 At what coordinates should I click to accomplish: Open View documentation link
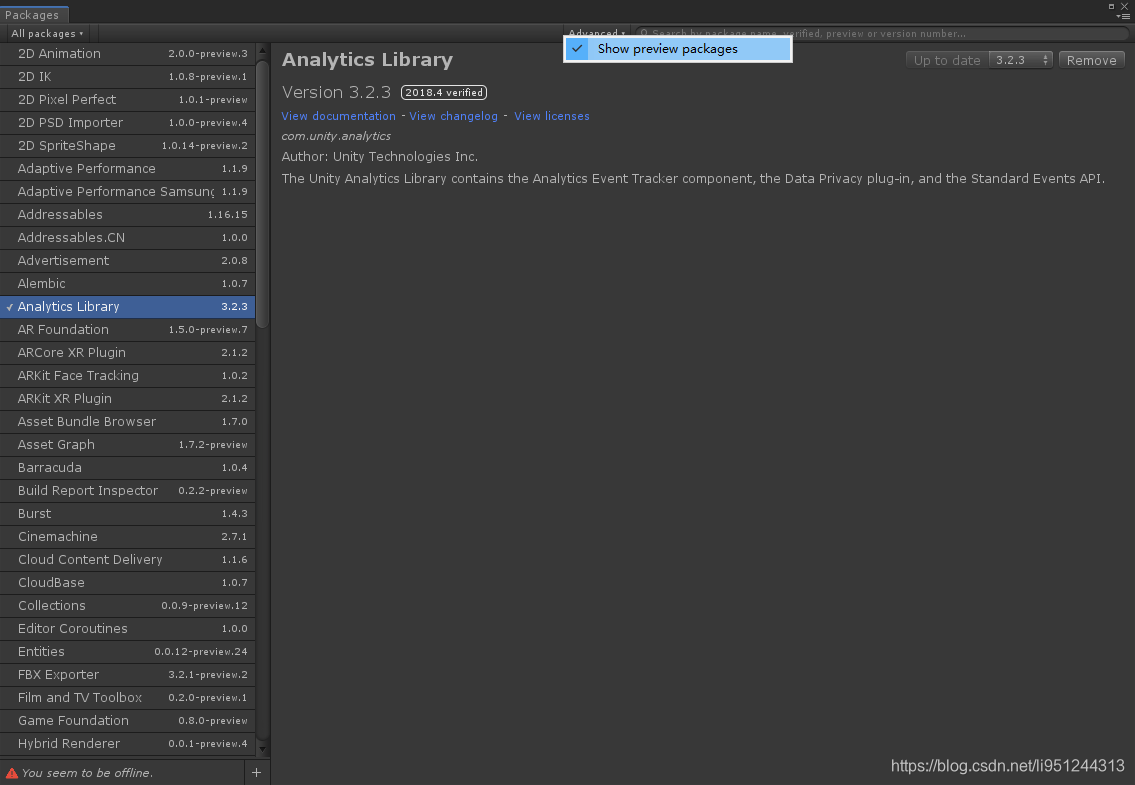[339, 116]
